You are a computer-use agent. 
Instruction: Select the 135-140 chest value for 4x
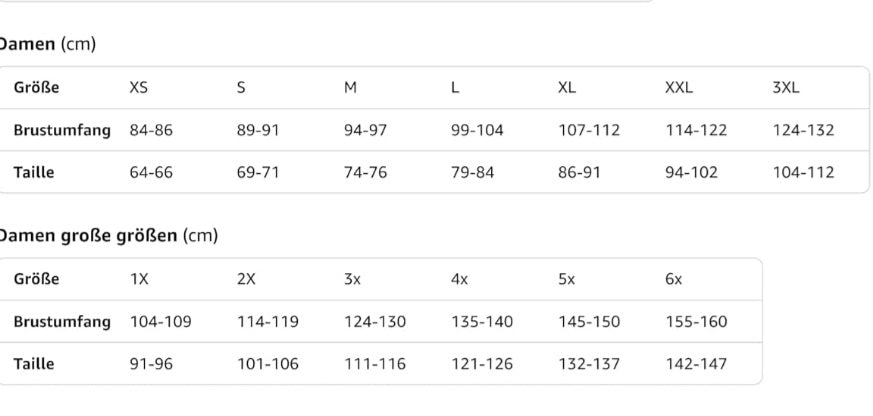(x=482, y=322)
